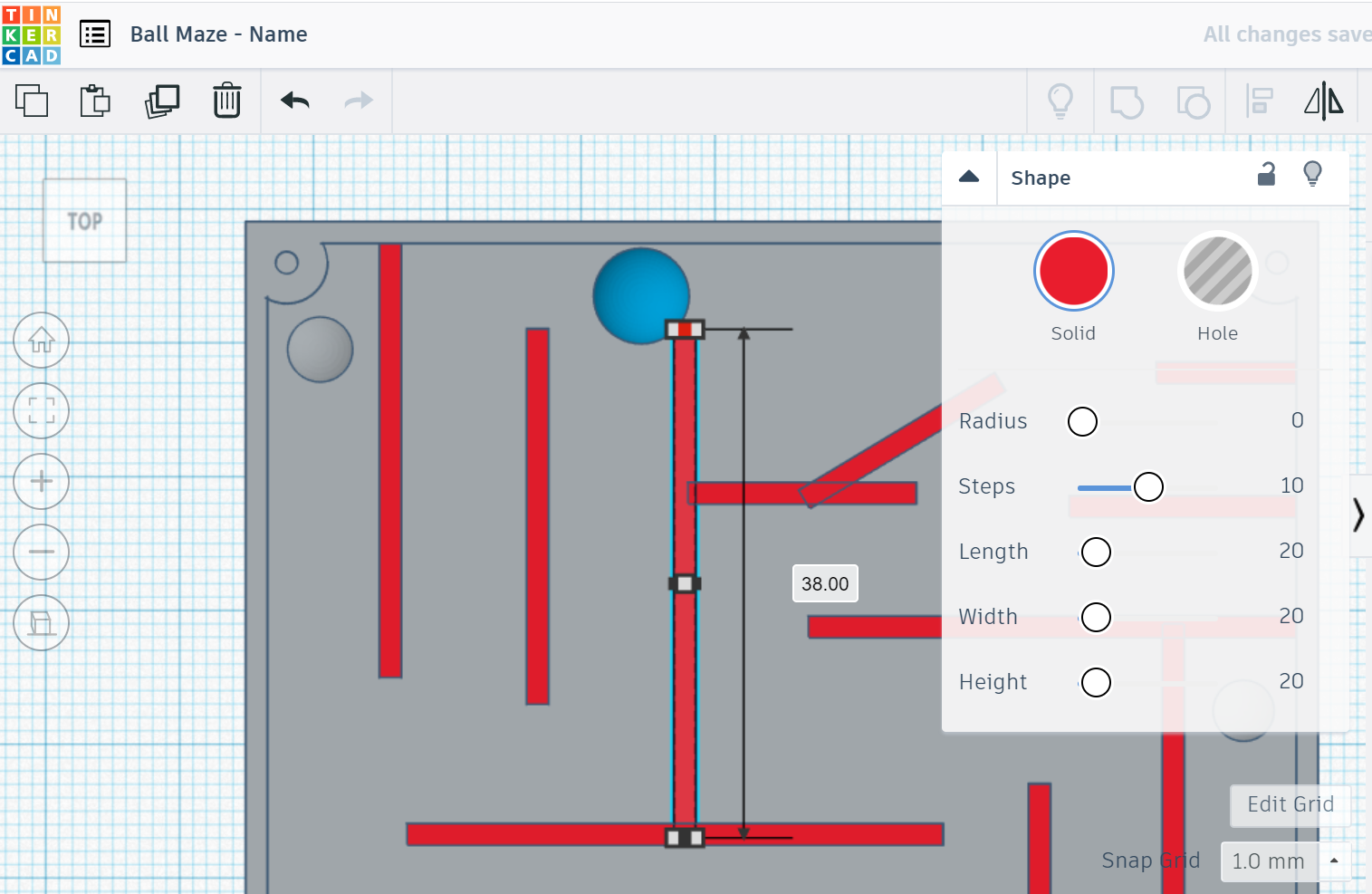Image resolution: width=1372 pixels, height=894 pixels.
Task: Click the Steps slider handle
Action: point(1148,486)
